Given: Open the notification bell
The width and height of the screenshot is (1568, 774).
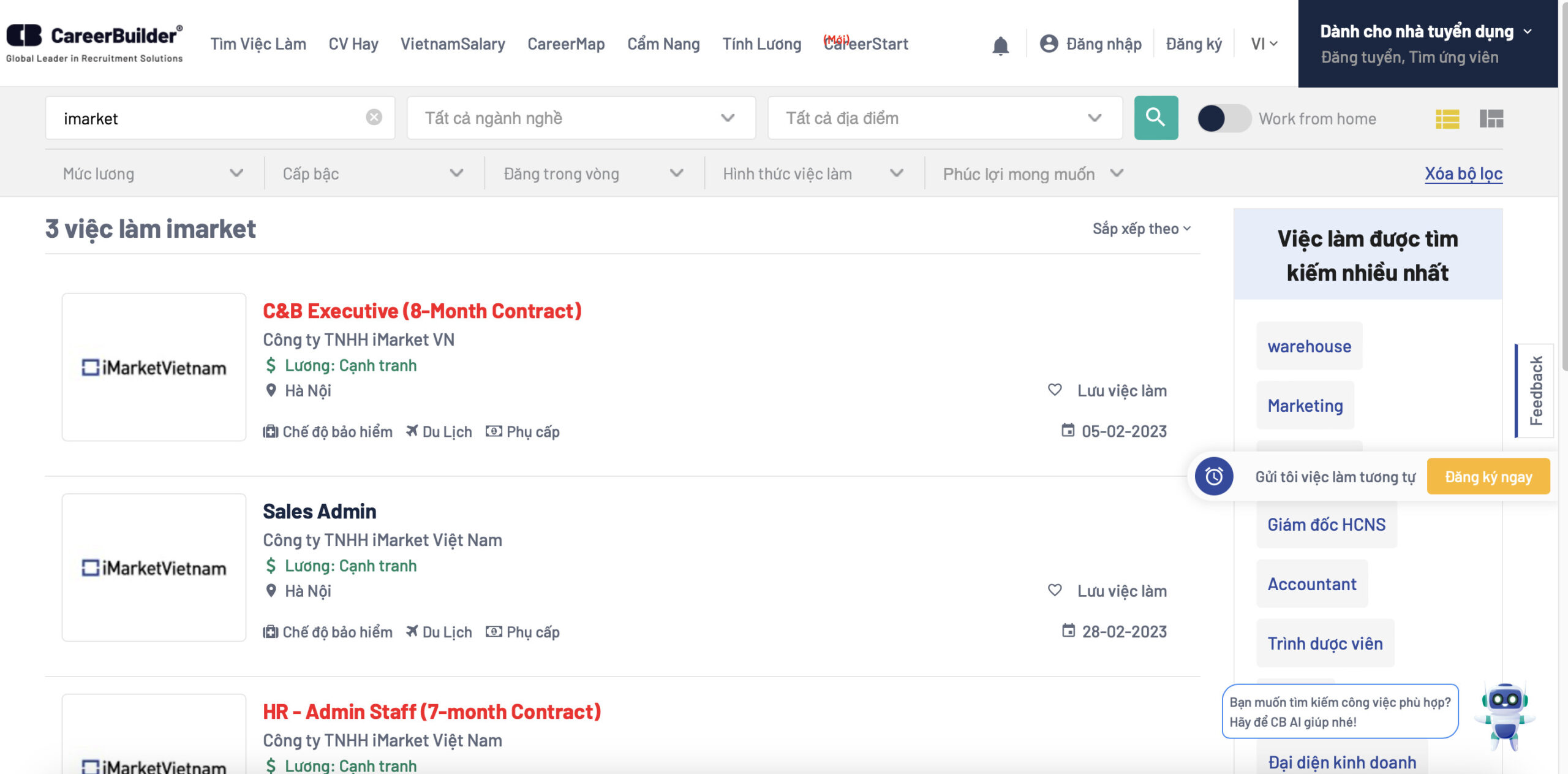Looking at the screenshot, I should point(1000,45).
